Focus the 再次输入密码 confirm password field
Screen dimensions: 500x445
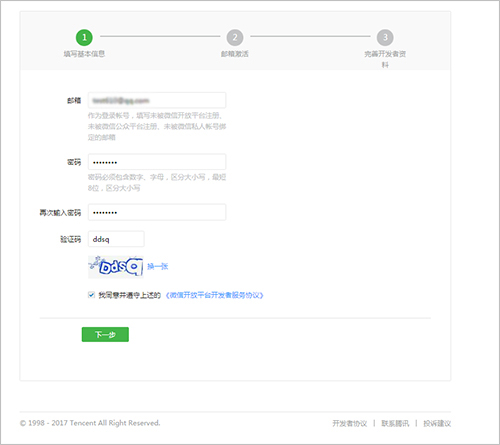[157, 212]
